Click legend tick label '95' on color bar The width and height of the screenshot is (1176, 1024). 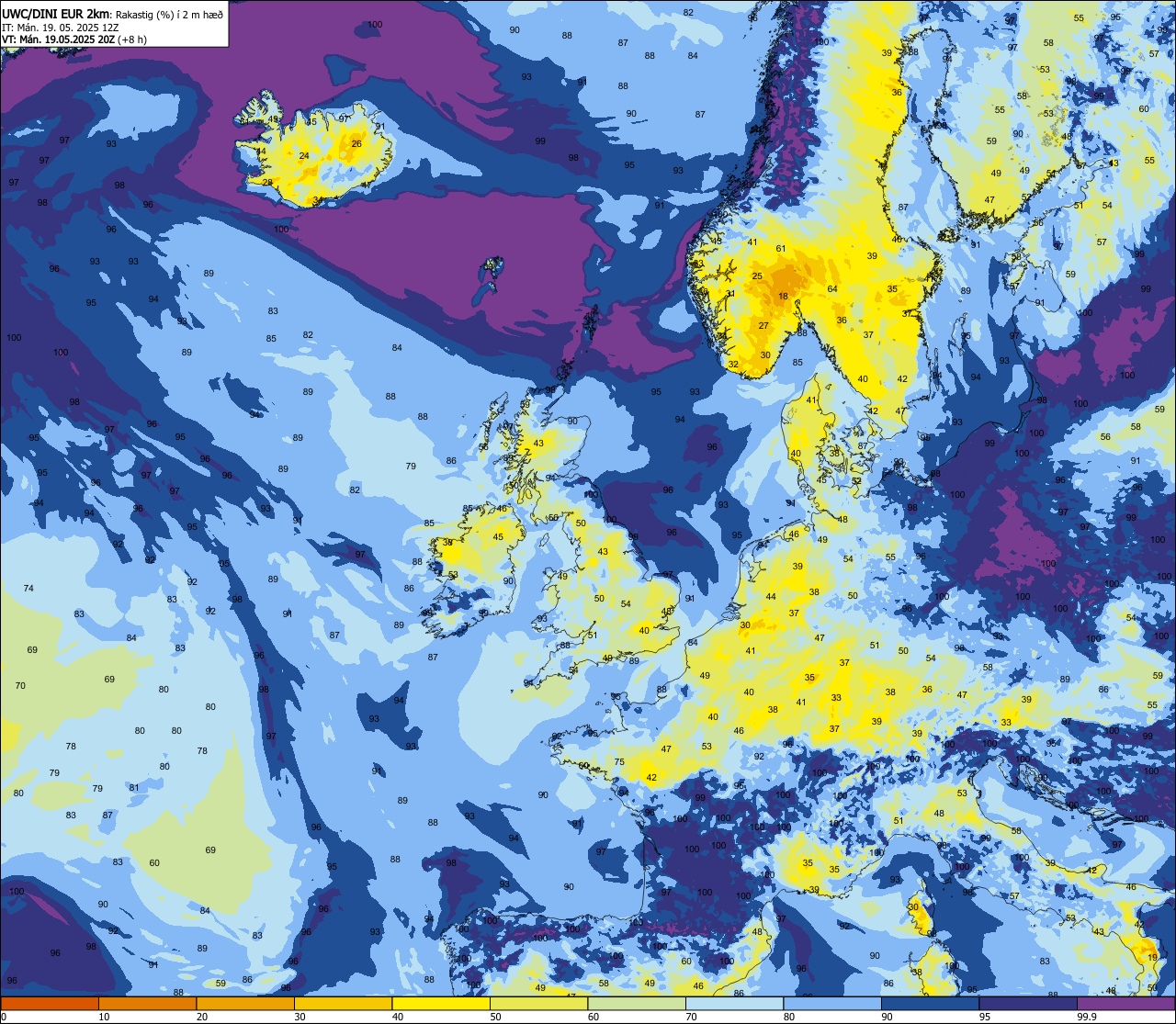pos(985,1017)
